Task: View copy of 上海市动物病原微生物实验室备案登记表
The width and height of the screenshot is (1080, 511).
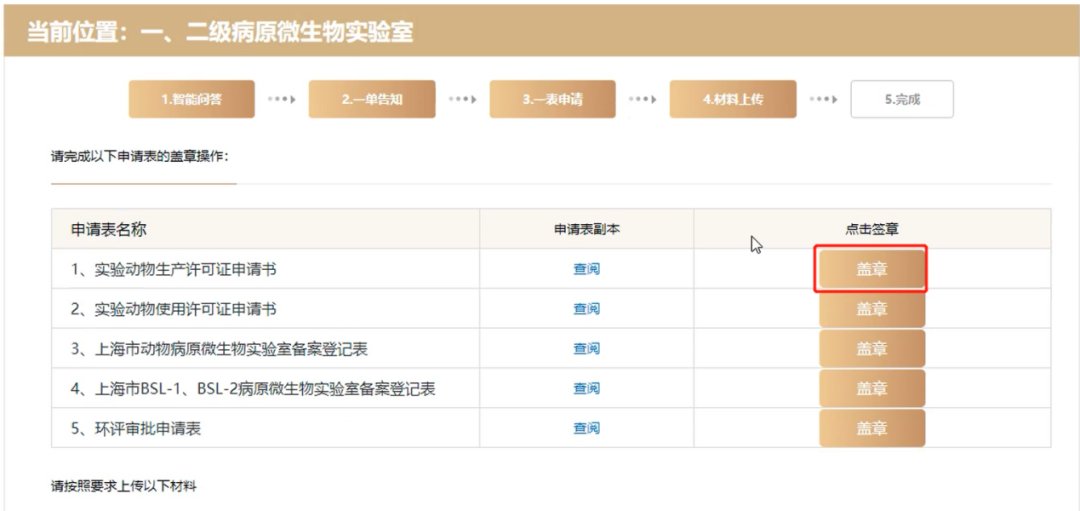Action: [586, 349]
